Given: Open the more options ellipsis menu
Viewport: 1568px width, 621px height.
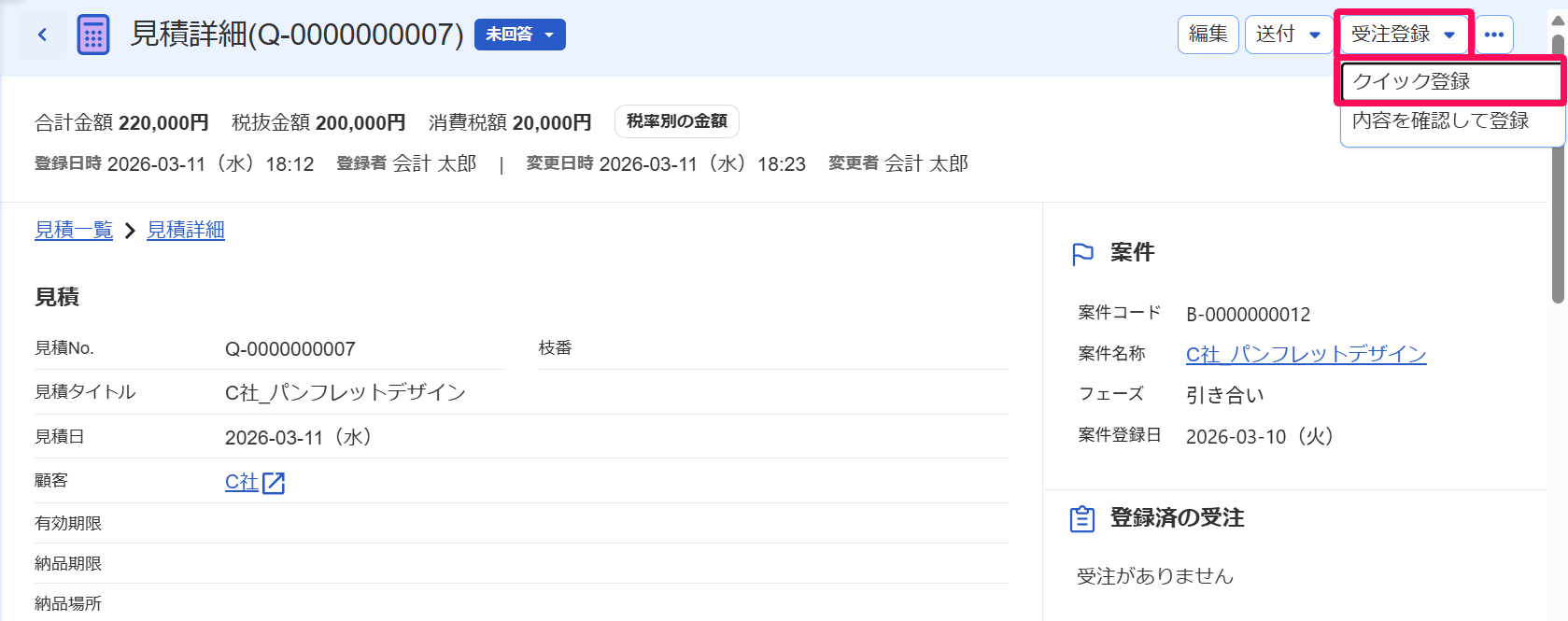Looking at the screenshot, I should click(x=1494, y=35).
